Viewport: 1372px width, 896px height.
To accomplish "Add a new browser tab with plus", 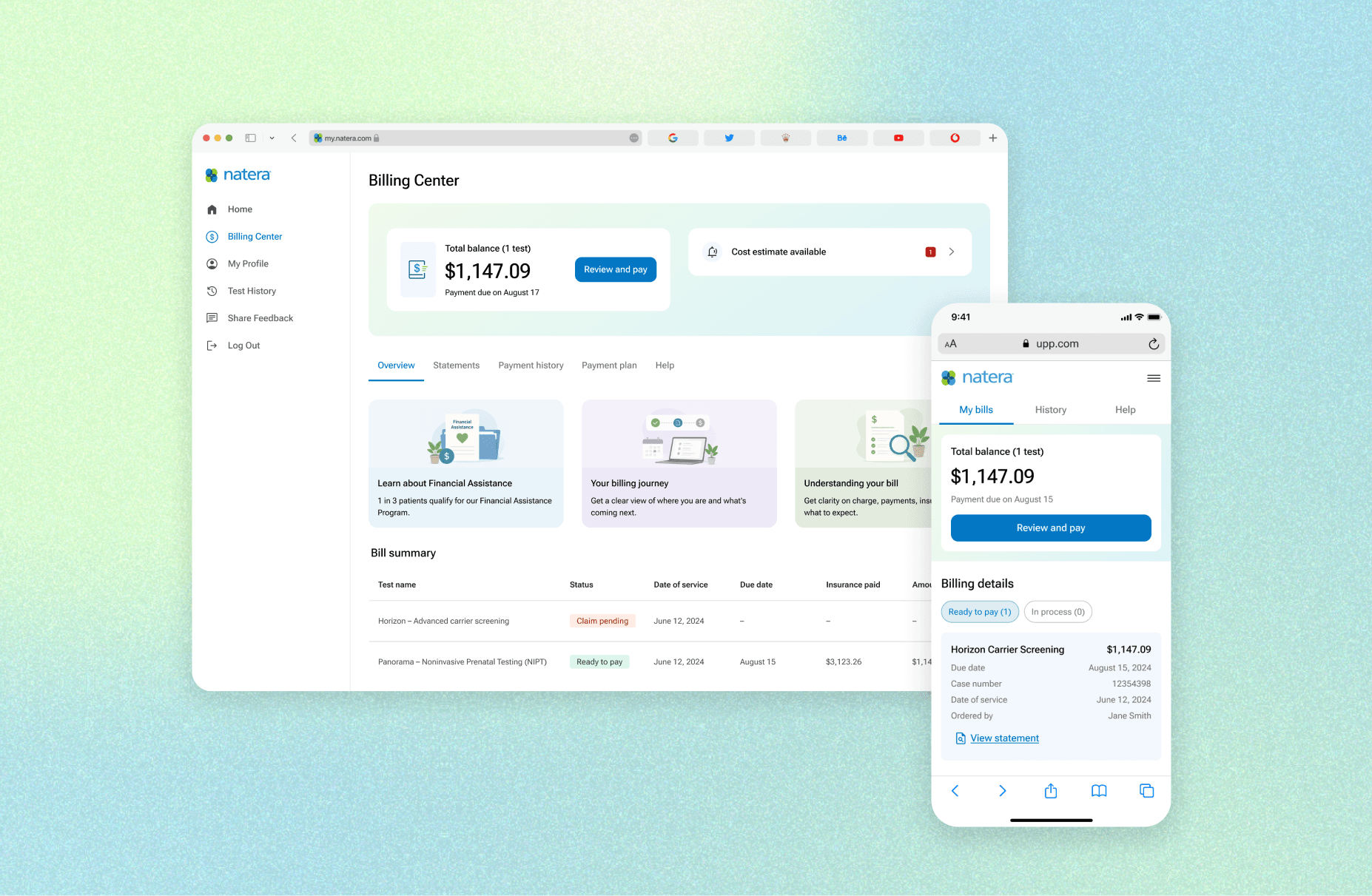I will [993, 138].
